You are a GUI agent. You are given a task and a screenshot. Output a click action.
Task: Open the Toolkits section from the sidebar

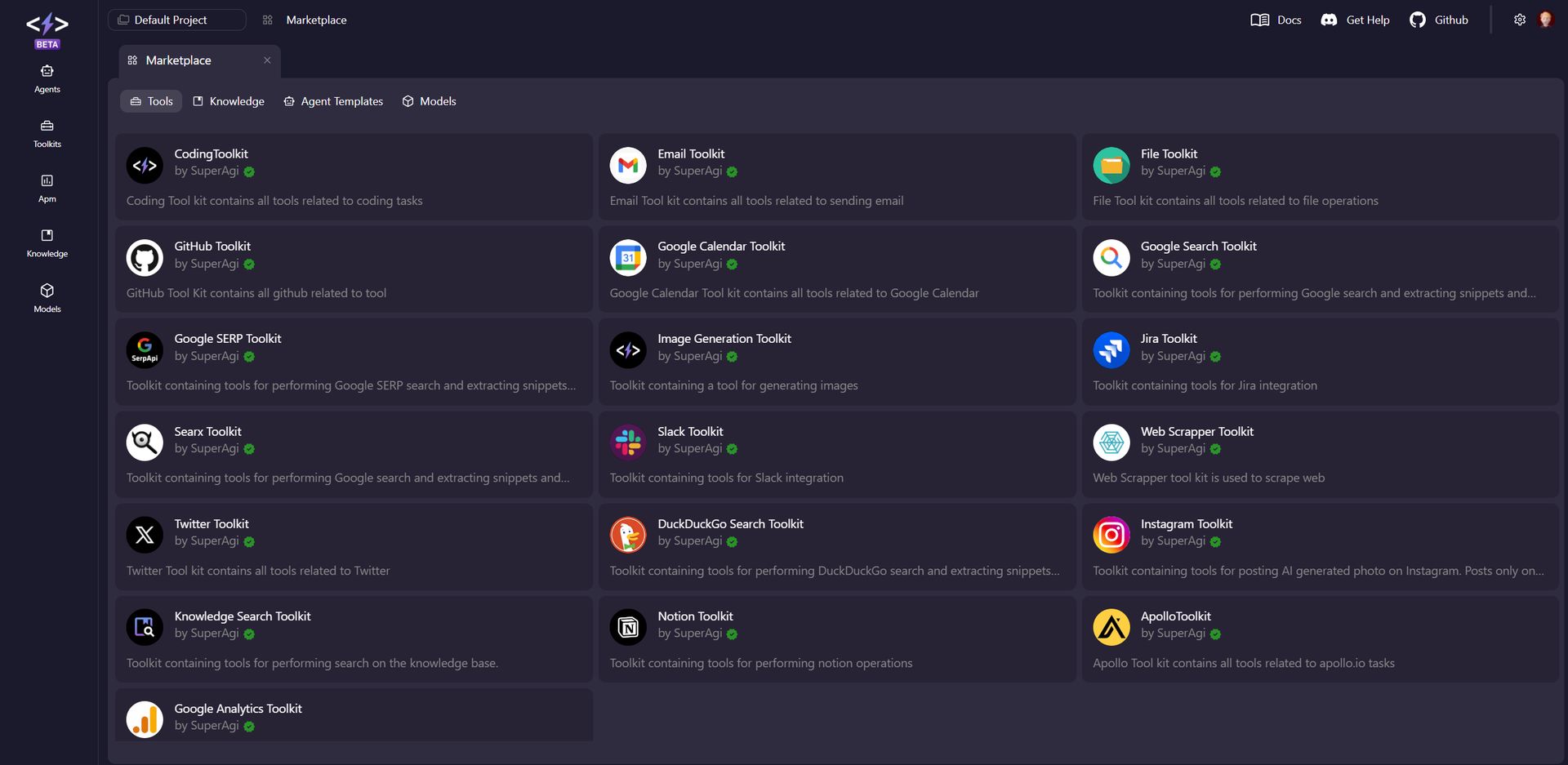coord(47,133)
